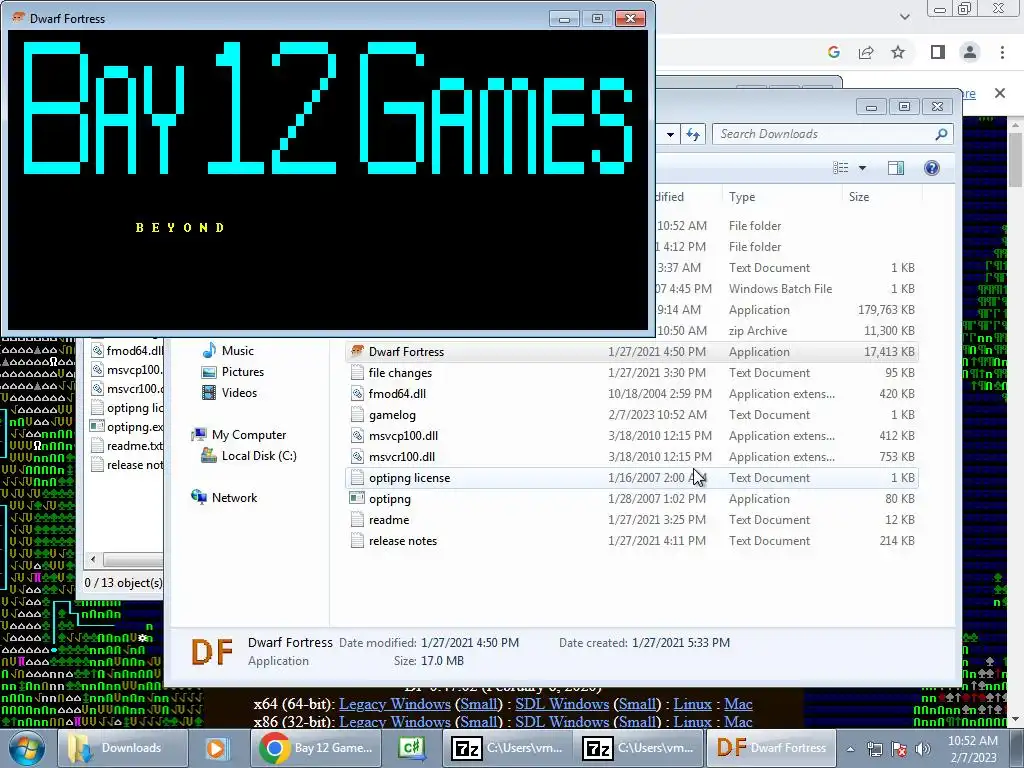Open the media player taskbar icon
Screen dimensions: 1024x768
216,748
